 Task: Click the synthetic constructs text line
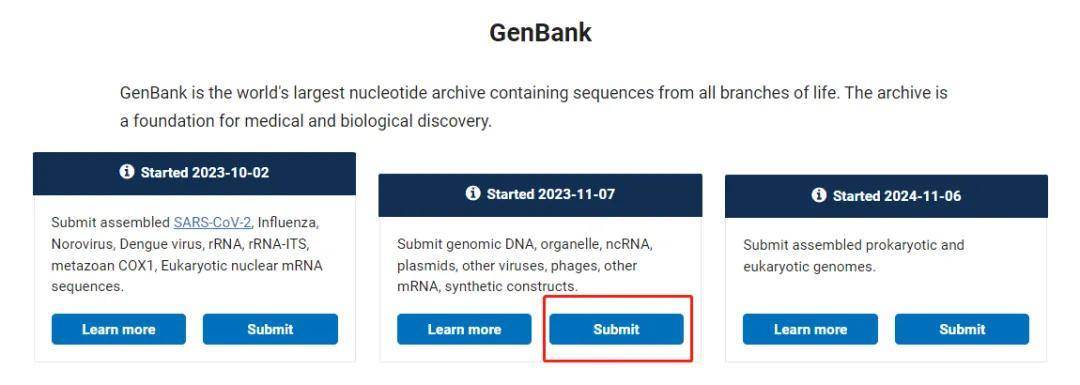coord(487,286)
